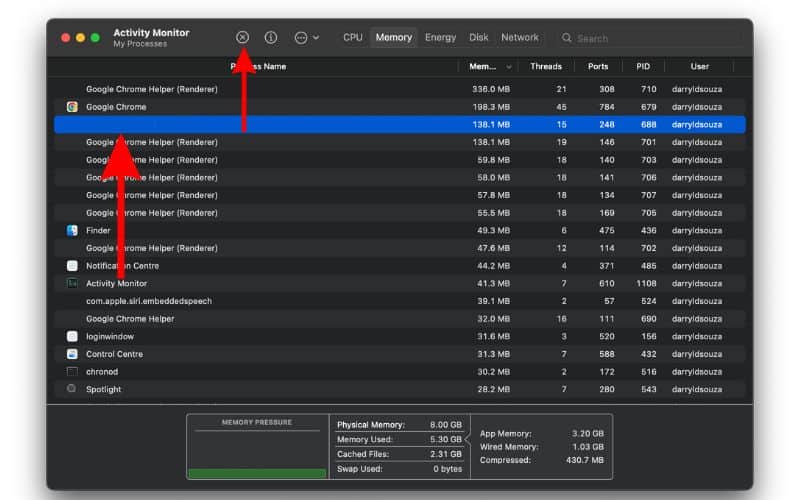The width and height of the screenshot is (800, 500).
Task: Click the Spotlight magnifier process icon
Action: [72, 389]
